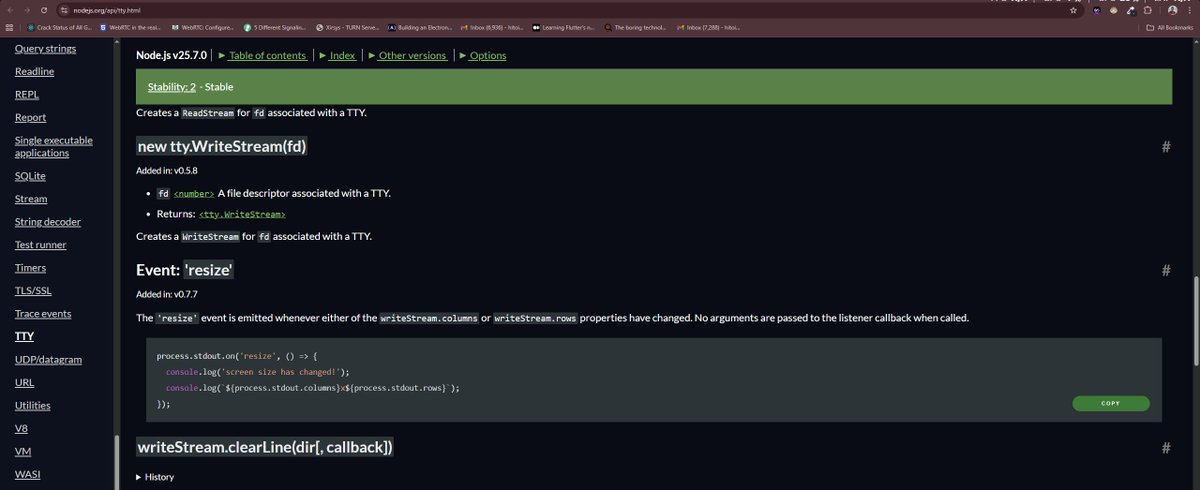This screenshot has width=1200, height=490.
Task: Open Timers in the sidebar
Action: tap(30, 268)
